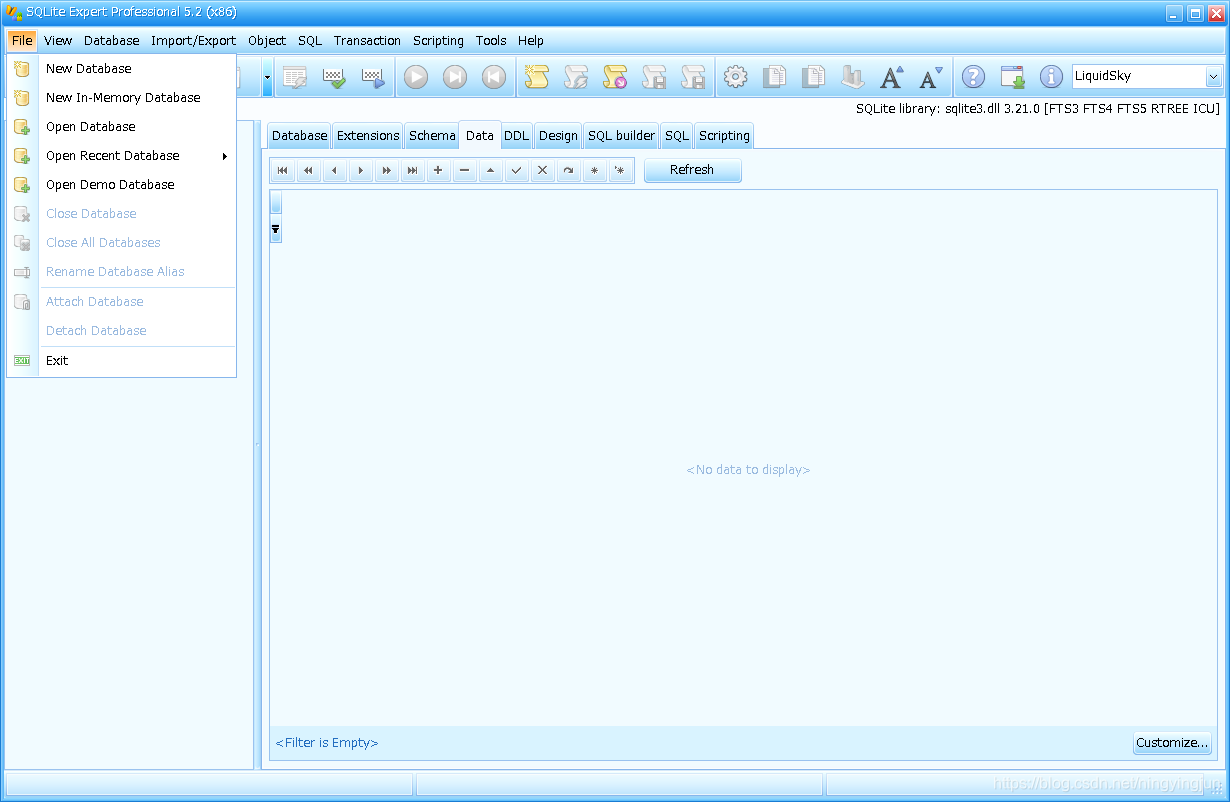Decrease font size with small A icon

pos(931,77)
